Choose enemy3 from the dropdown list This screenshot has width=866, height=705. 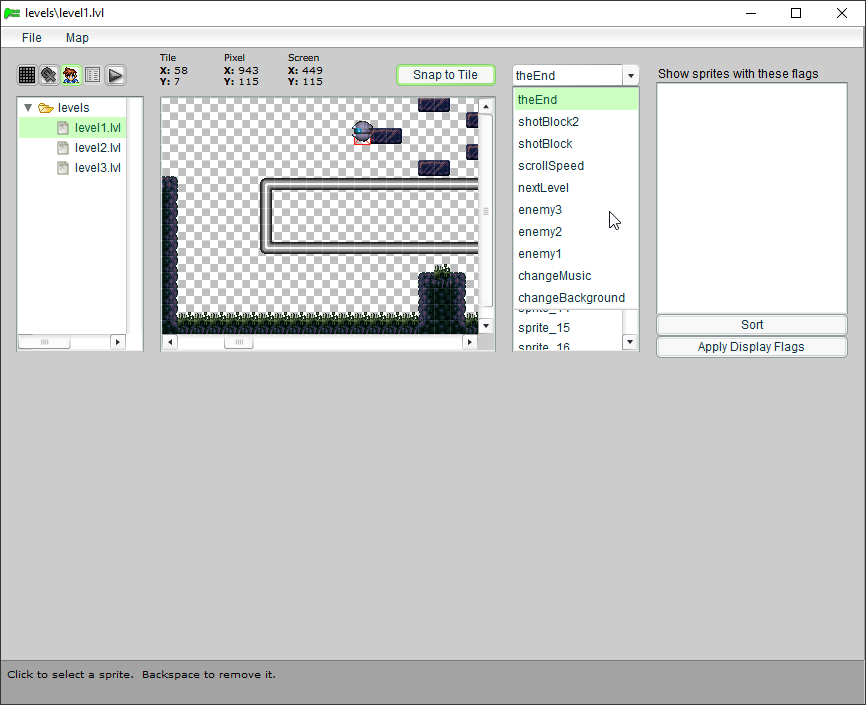(x=540, y=210)
